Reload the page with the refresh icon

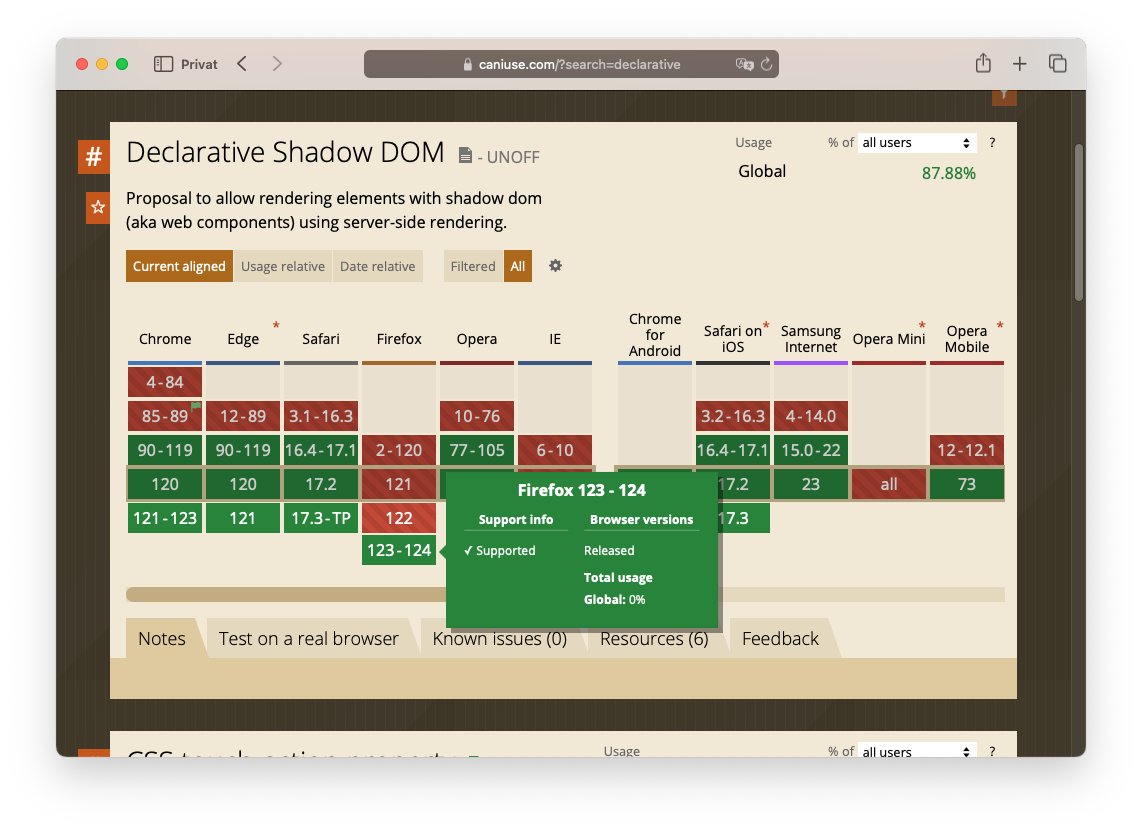[x=766, y=64]
